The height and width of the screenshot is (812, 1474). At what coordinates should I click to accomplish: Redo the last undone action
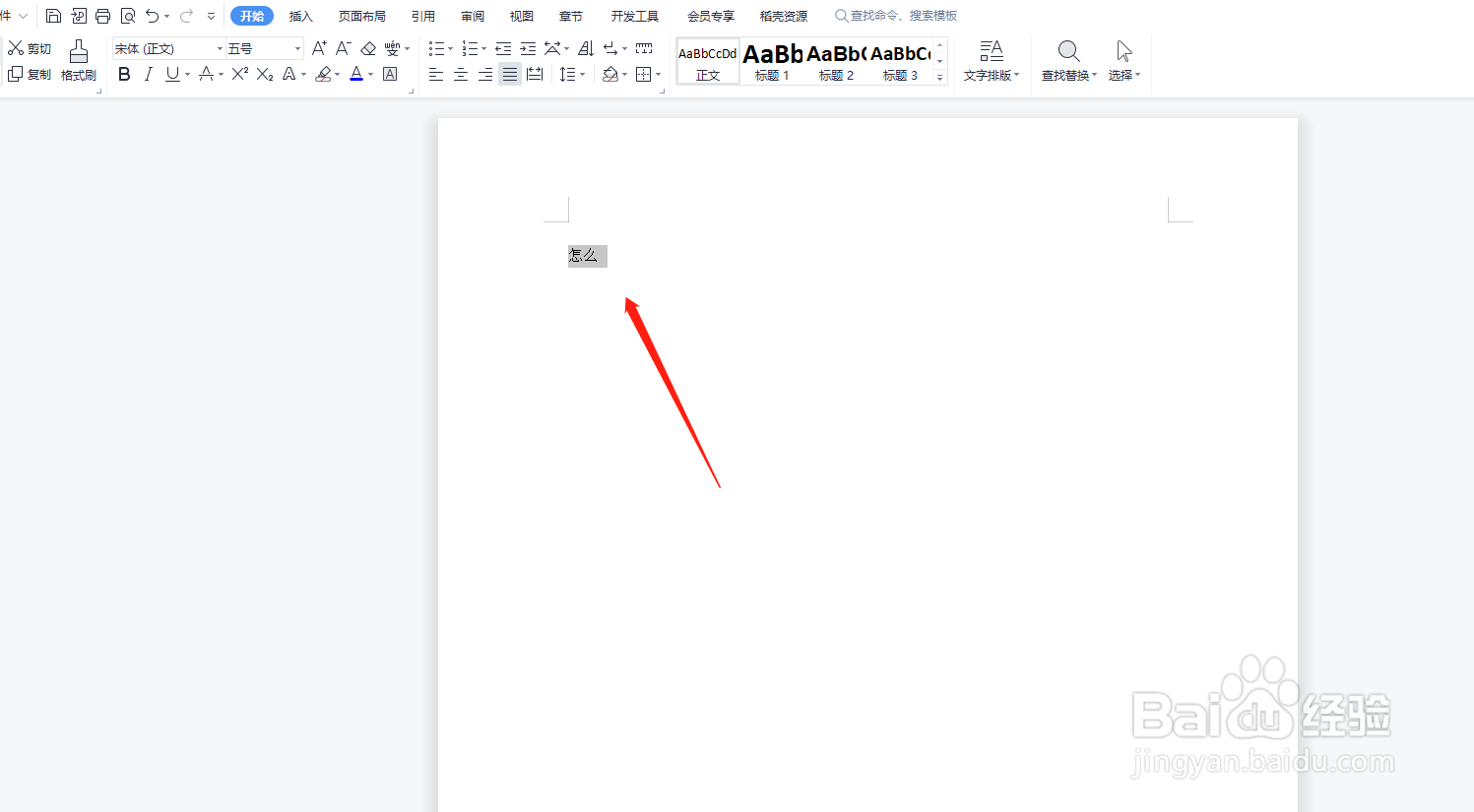click(x=186, y=16)
